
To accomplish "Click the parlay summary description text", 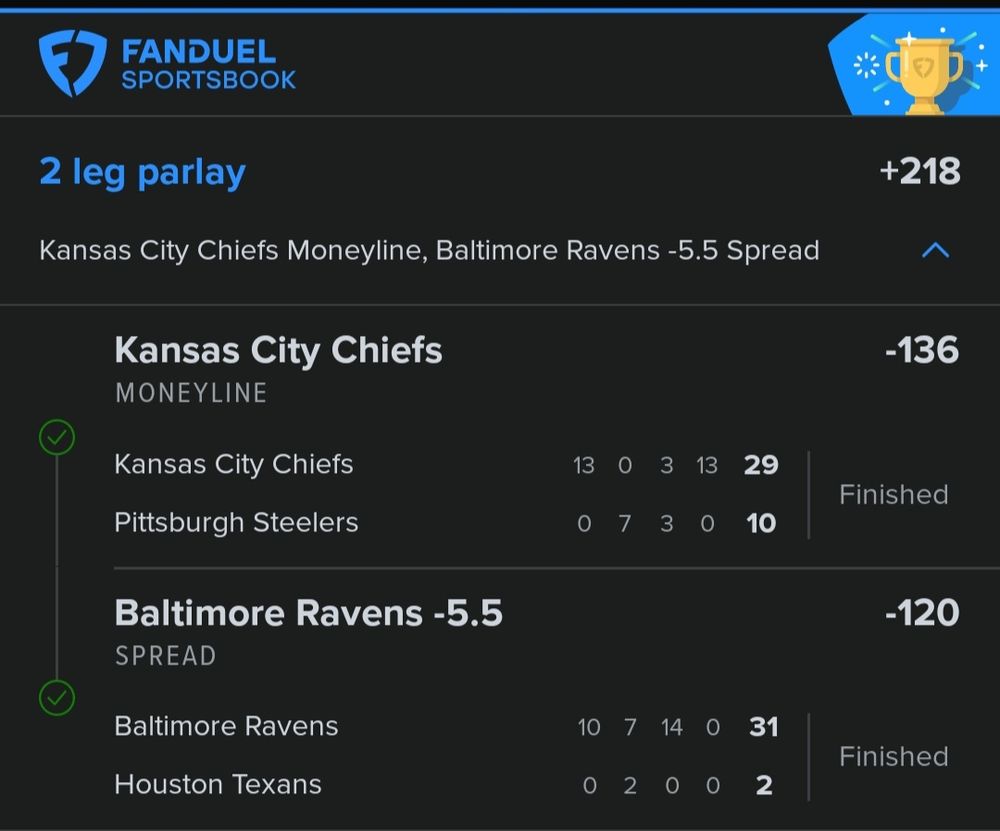I will point(429,250).
